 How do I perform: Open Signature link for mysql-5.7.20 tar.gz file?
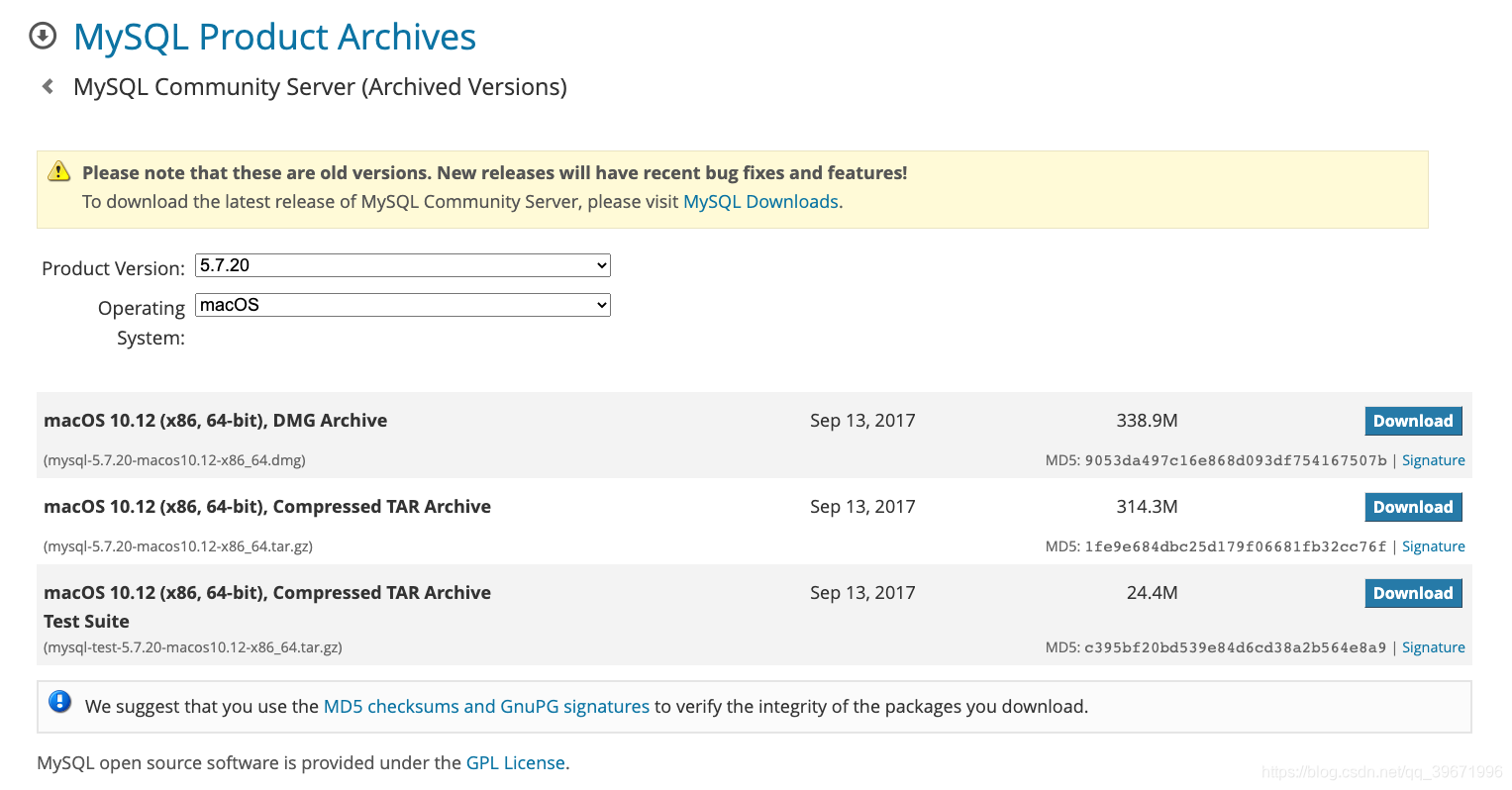click(x=1433, y=546)
